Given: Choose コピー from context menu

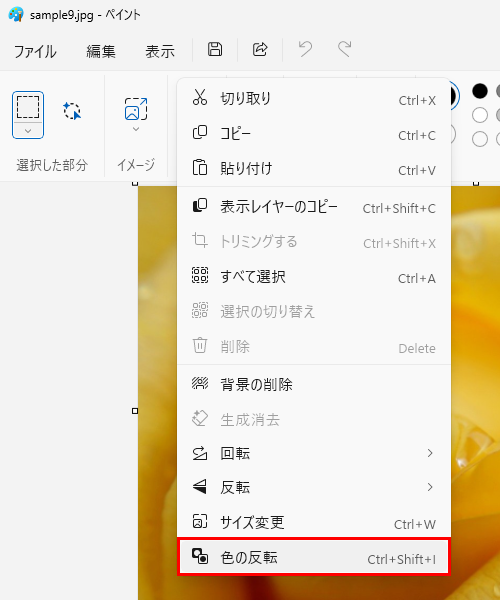Looking at the screenshot, I should pyautogui.click(x=314, y=134).
